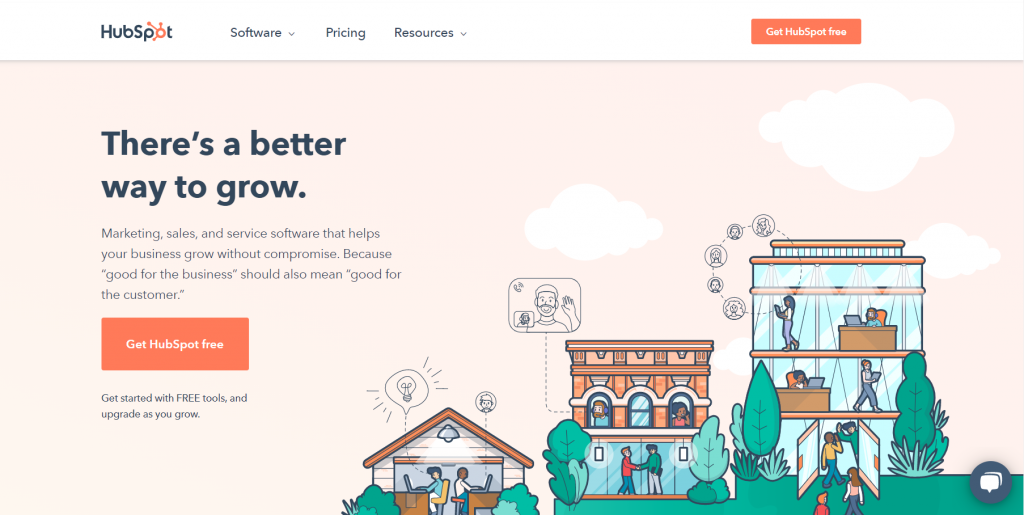
Task: Click the topmost avatar circle near tower
Action: click(763, 226)
